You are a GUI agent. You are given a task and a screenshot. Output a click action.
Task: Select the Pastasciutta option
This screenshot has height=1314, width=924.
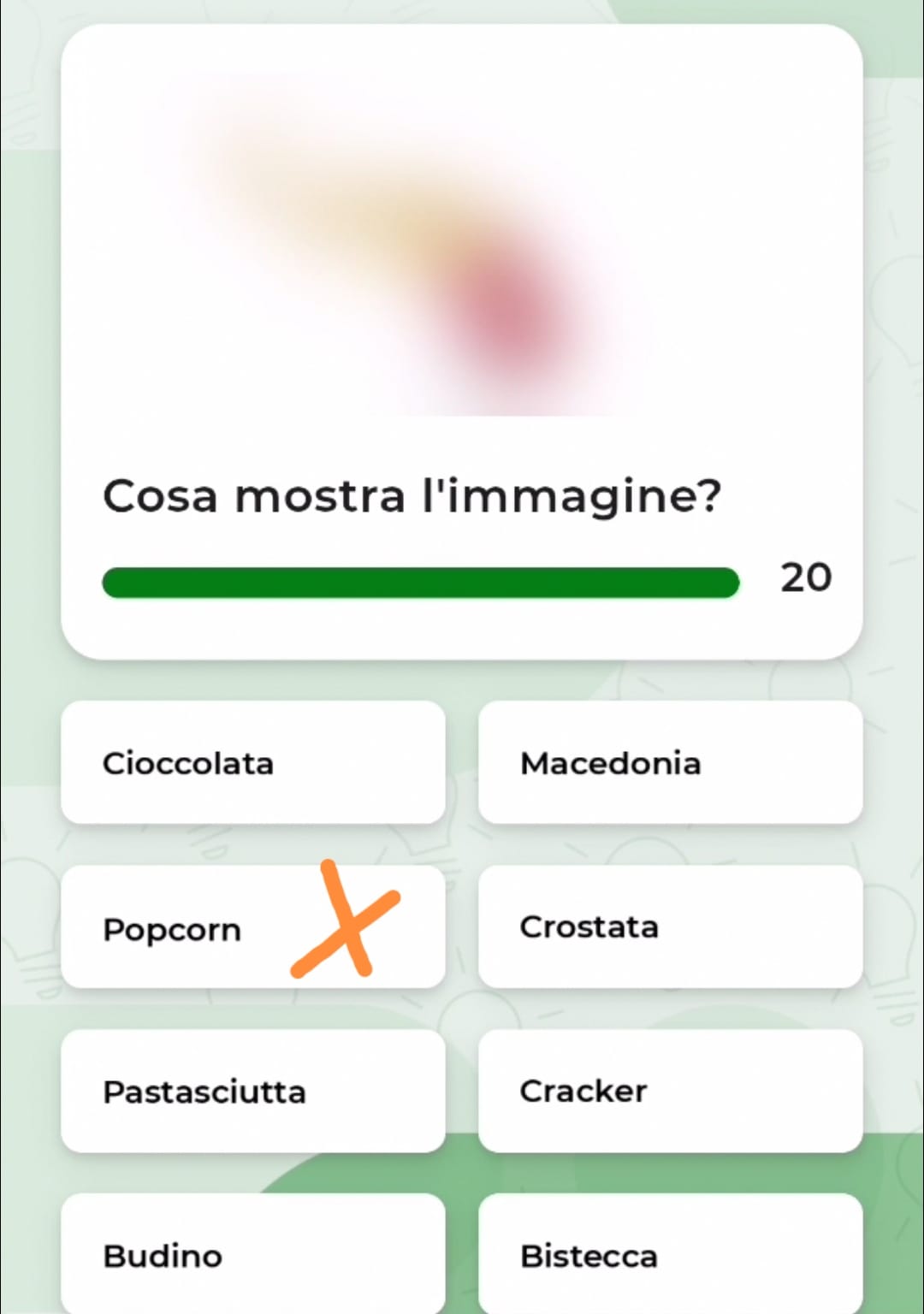click(253, 1091)
